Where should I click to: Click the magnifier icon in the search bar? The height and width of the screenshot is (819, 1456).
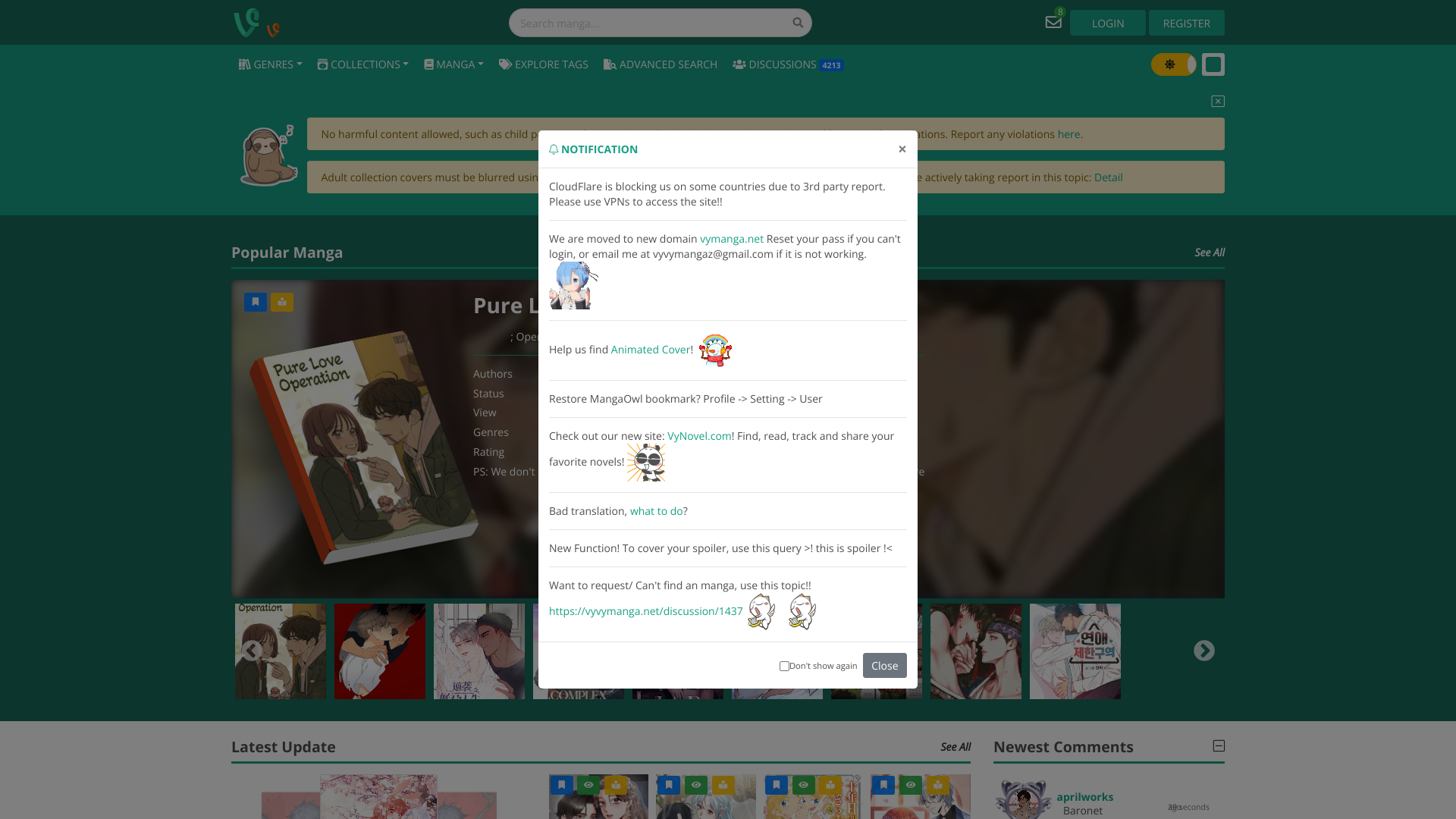pos(798,23)
